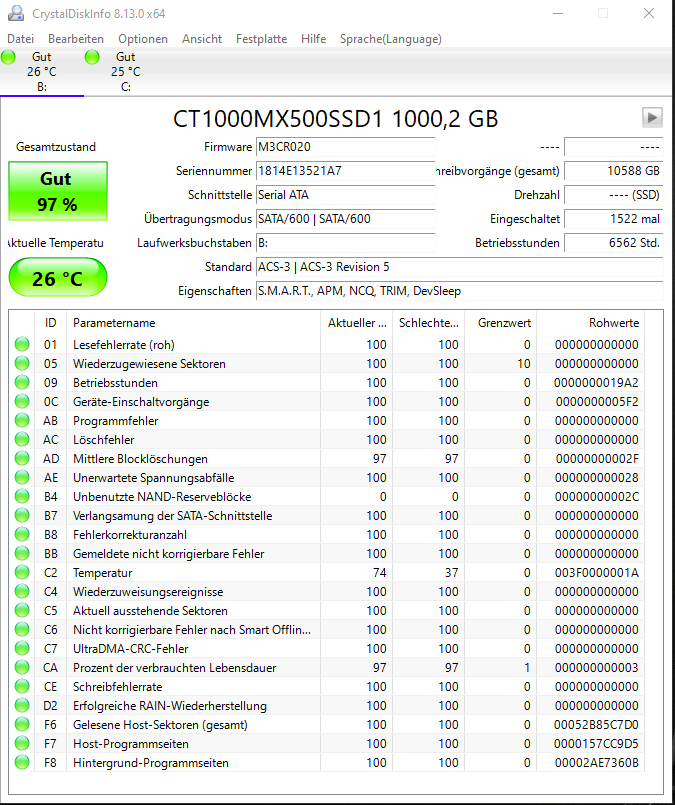This screenshot has width=675, height=805.
Task: Click status icon for Host-Programmseiten
Action: 22,743
